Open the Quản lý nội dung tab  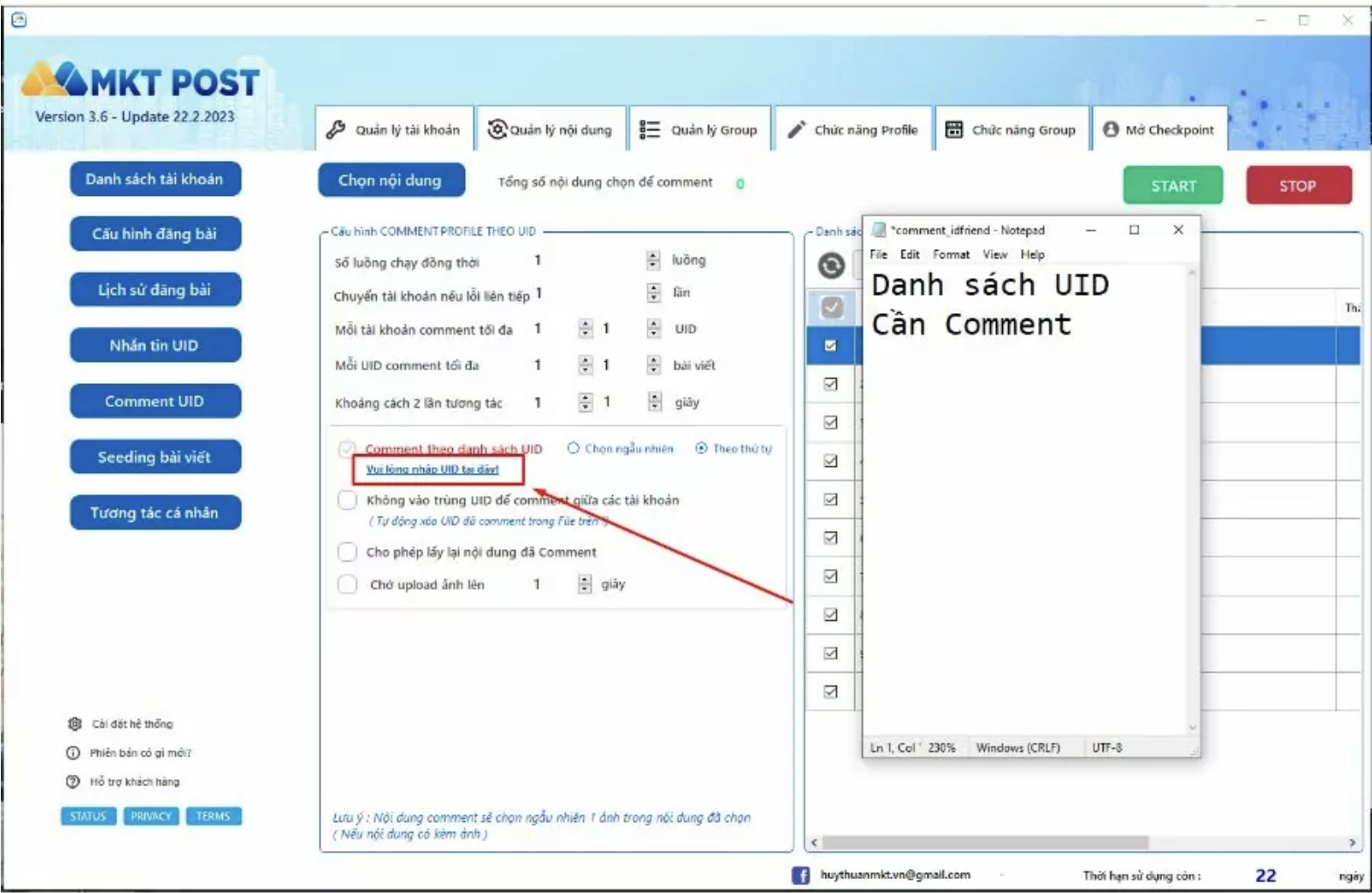point(551,129)
